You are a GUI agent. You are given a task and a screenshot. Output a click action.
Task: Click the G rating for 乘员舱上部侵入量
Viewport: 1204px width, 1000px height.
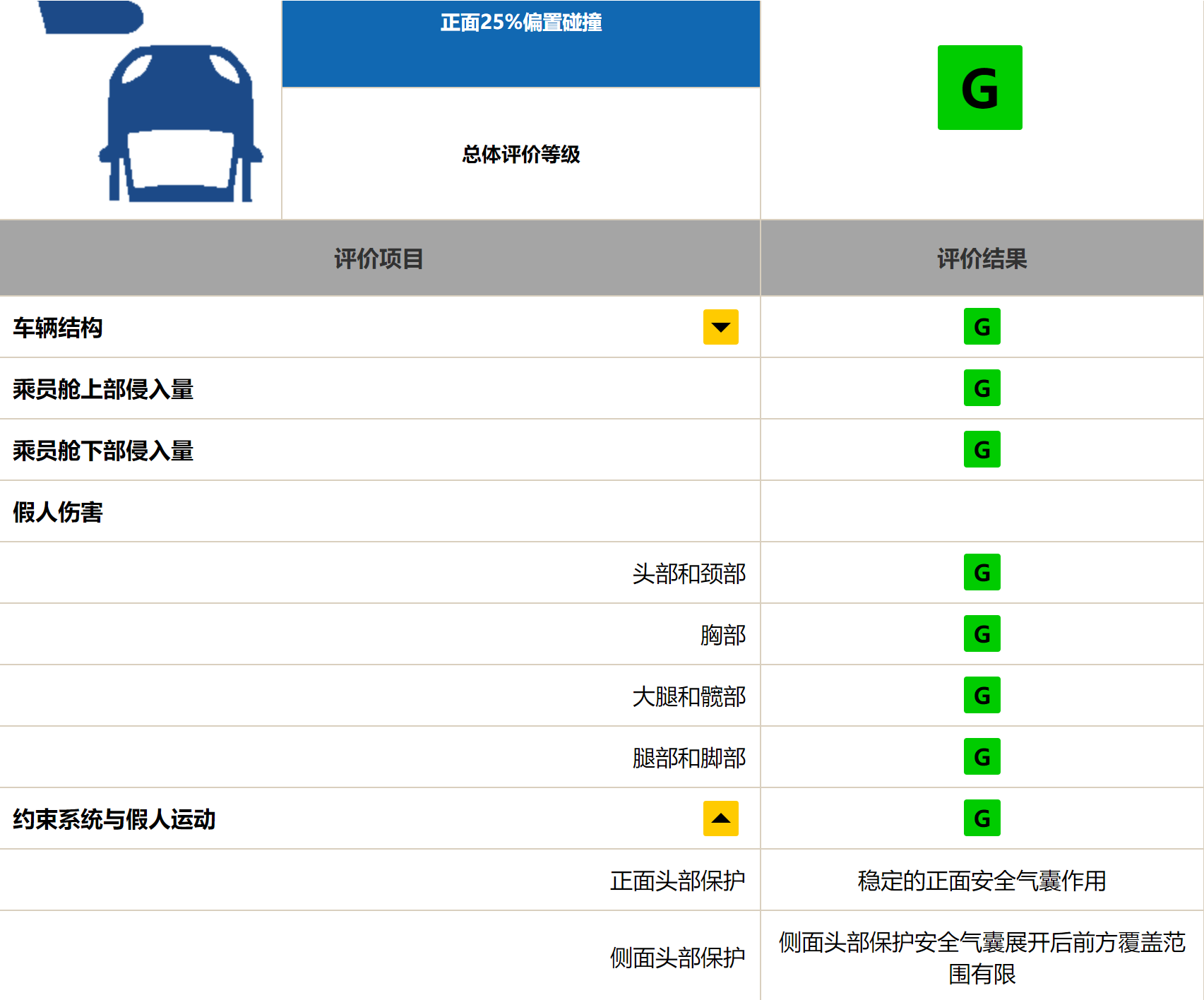coord(982,388)
